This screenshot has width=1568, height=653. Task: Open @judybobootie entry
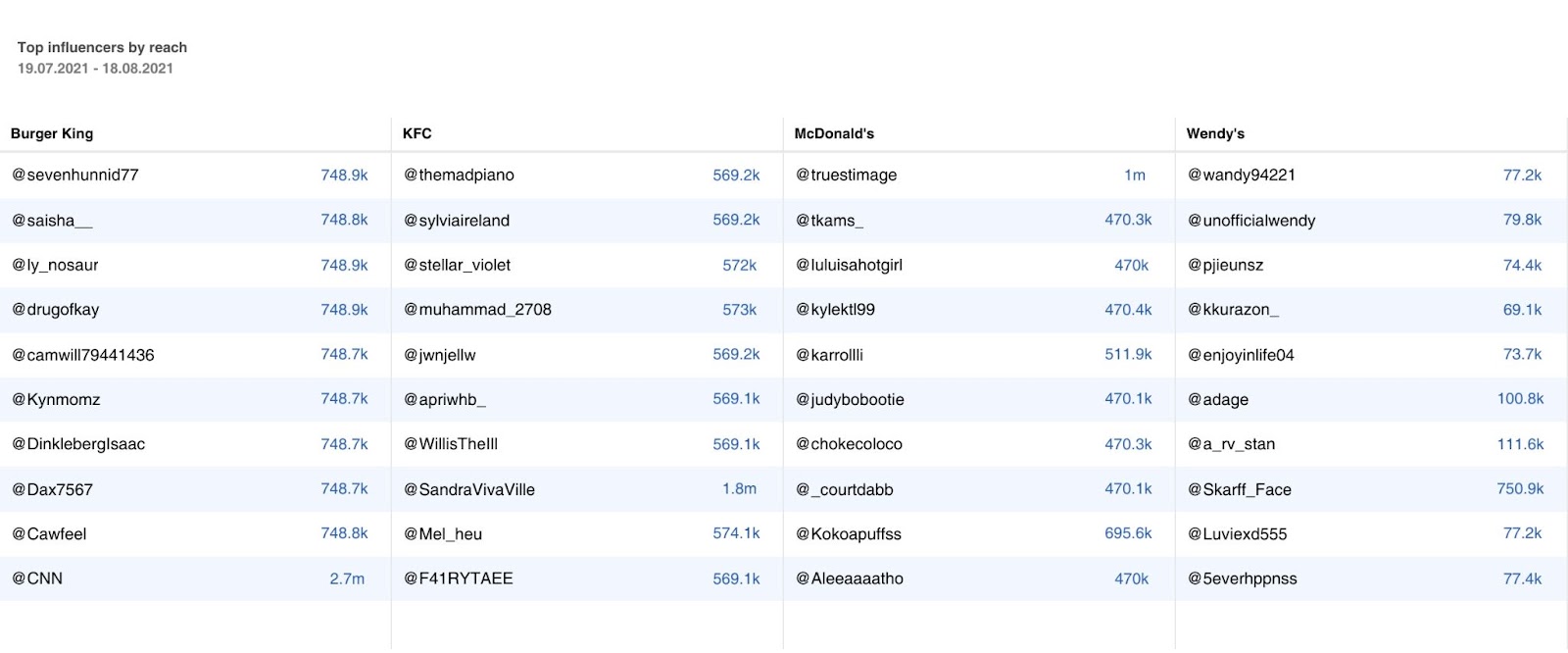click(x=851, y=399)
